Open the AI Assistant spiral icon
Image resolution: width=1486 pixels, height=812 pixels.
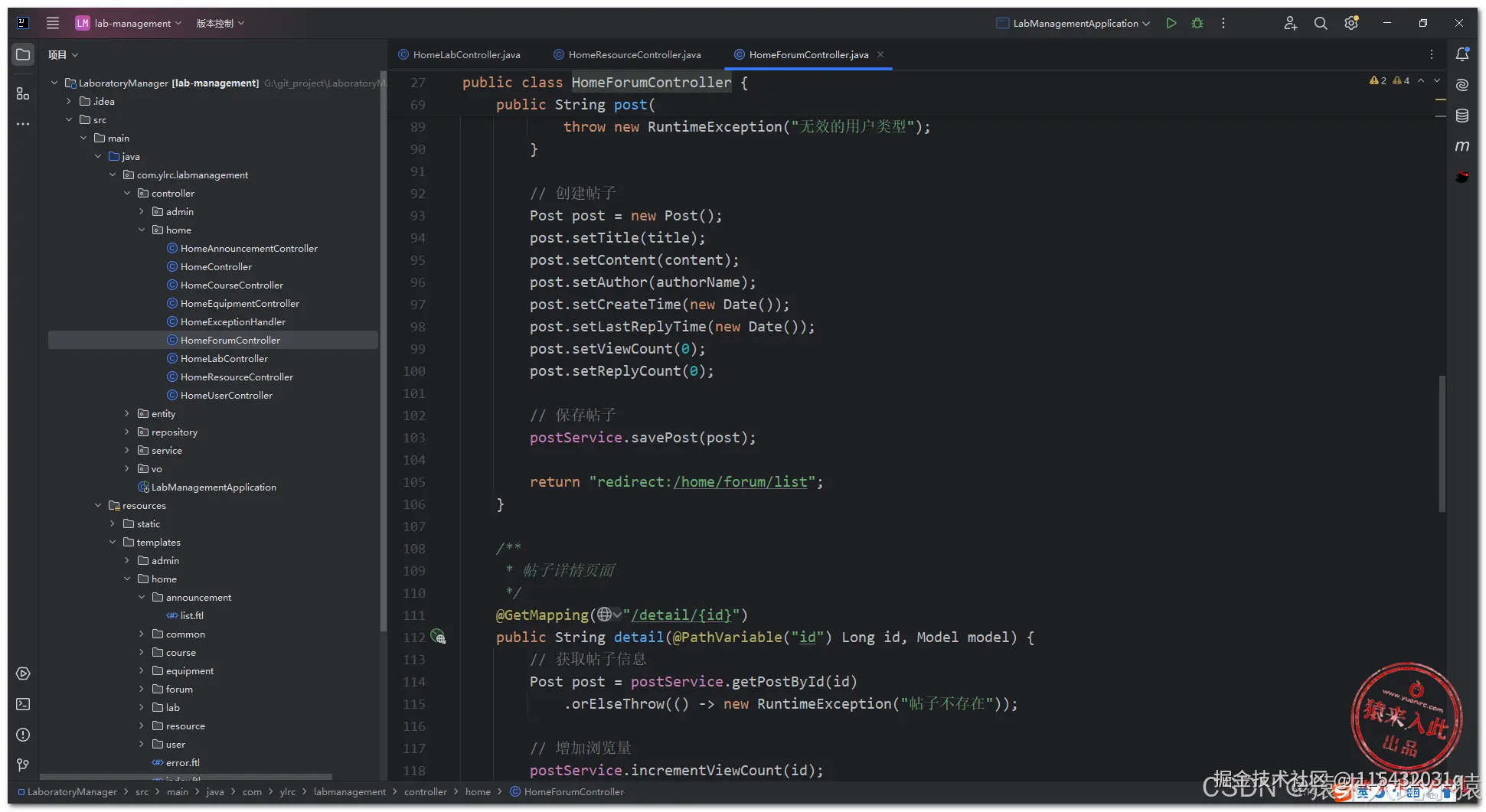1462,85
